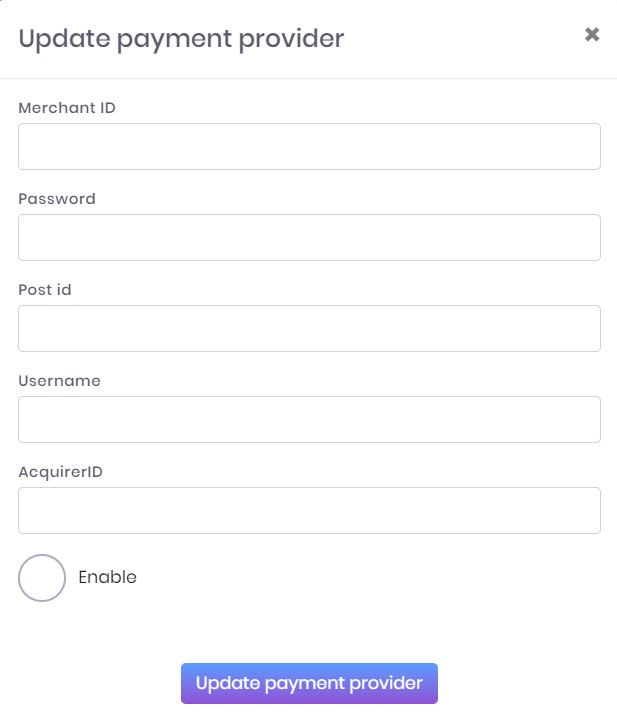Focus the Merchant ID input field
Viewport: 617px width, 723px height.
click(x=309, y=146)
